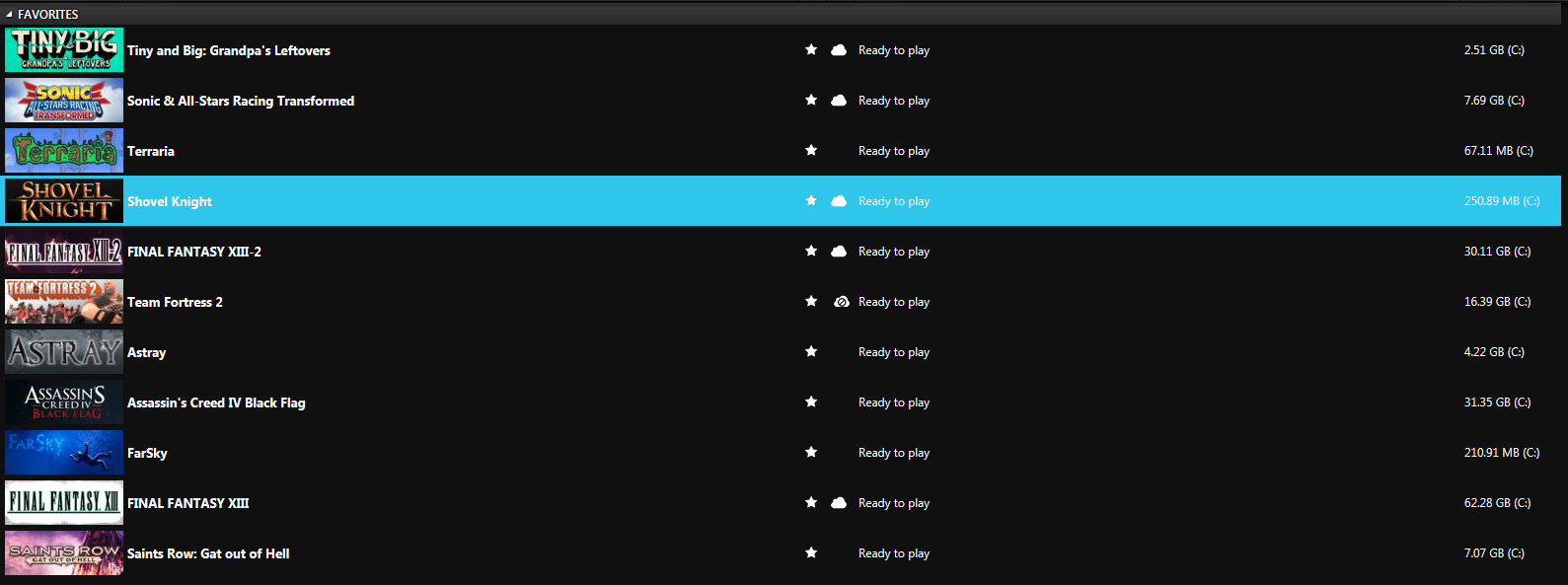
Task: Click cloud icon for Sonic All-Stars Racing
Action: pyautogui.click(x=839, y=101)
